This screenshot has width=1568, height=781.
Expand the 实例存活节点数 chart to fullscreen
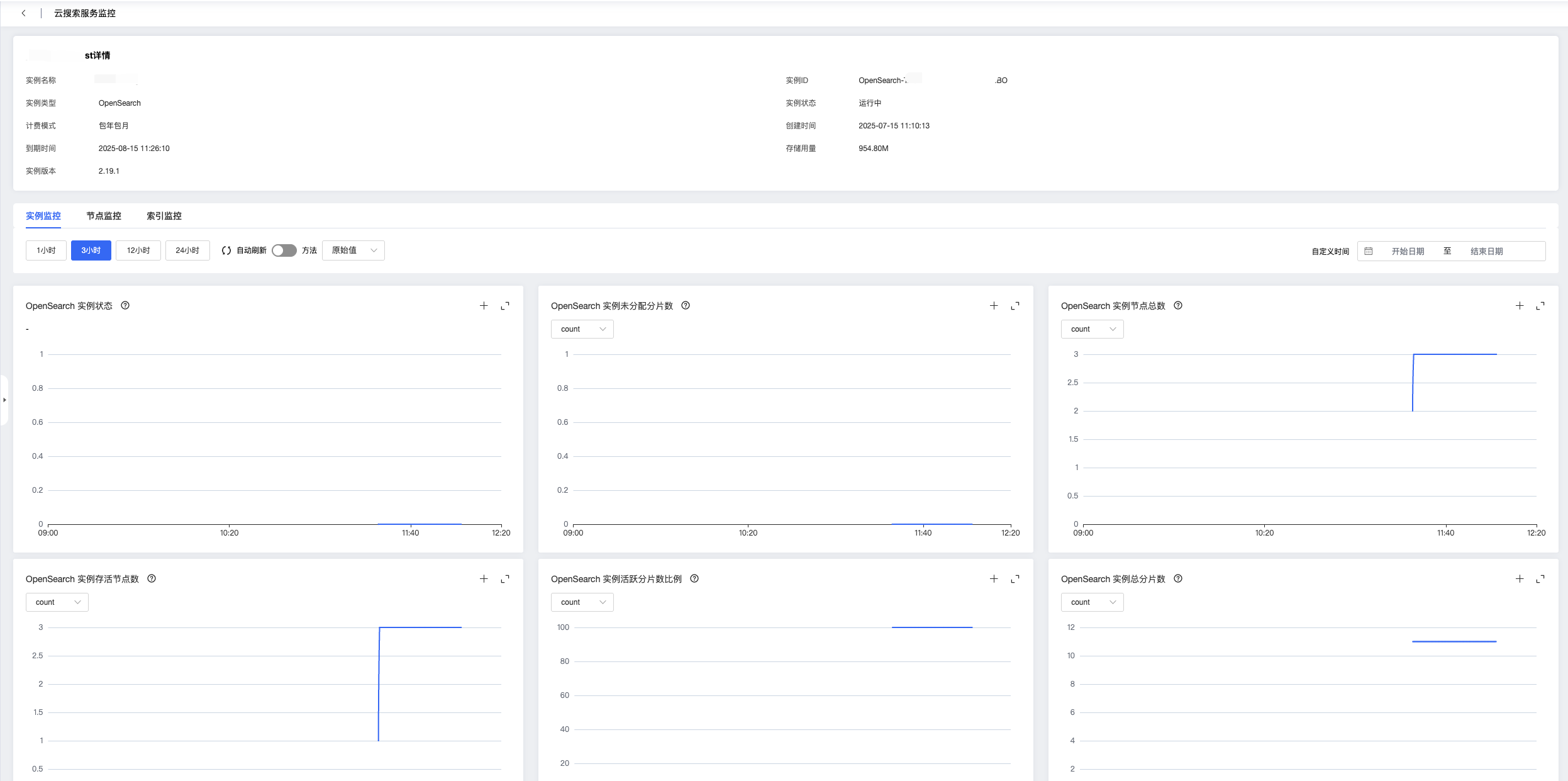click(505, 579)
